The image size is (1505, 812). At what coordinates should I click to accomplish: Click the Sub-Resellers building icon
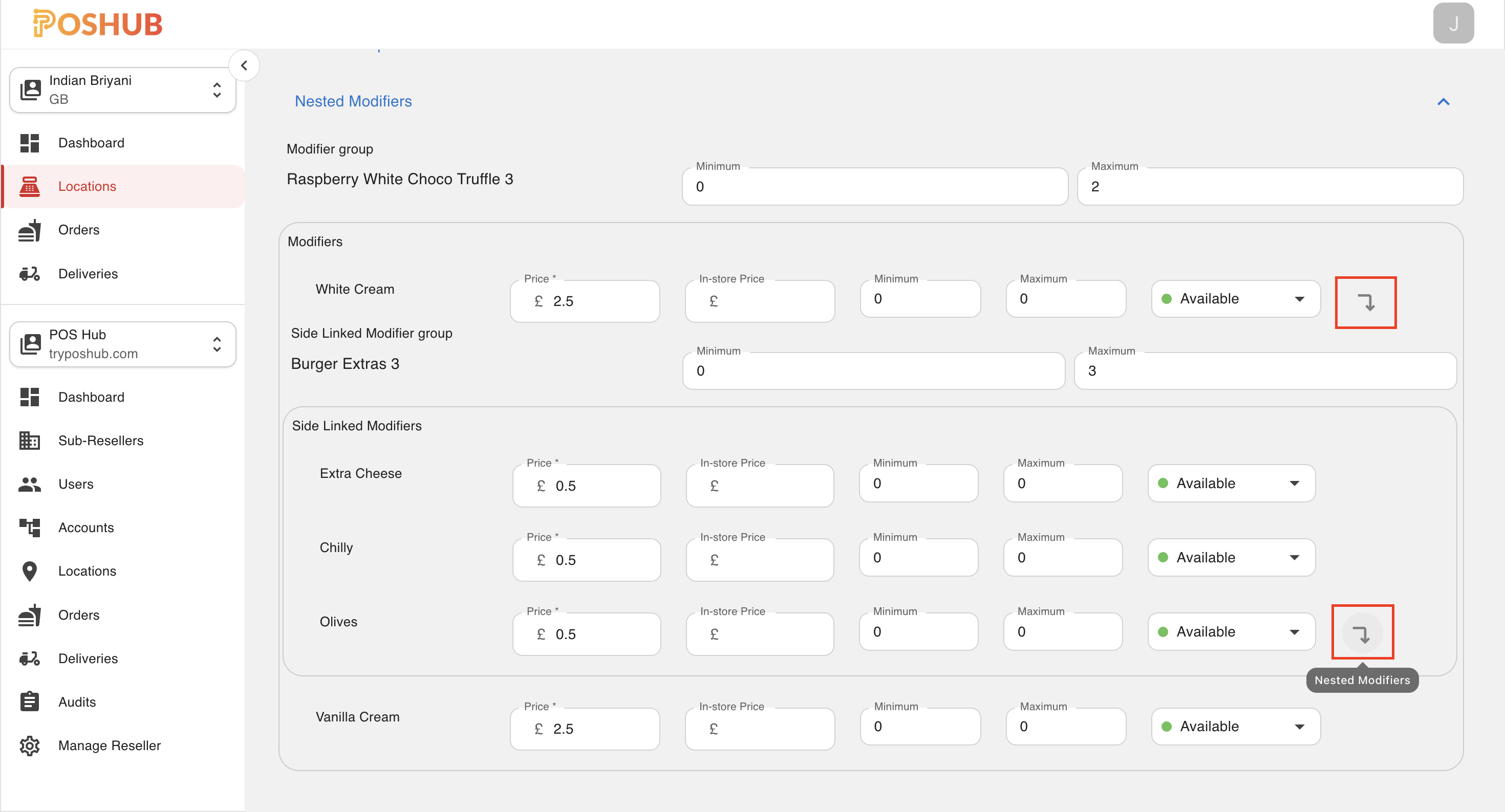[x=29, y=441]
